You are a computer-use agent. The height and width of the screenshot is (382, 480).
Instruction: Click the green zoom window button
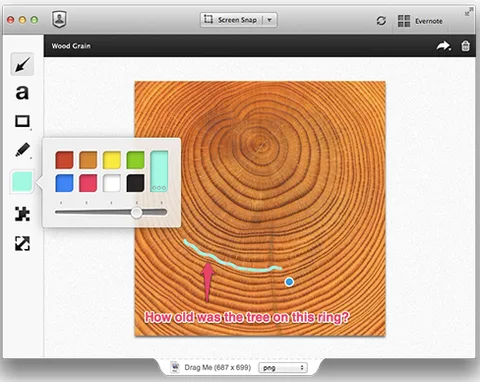[34, 20]
